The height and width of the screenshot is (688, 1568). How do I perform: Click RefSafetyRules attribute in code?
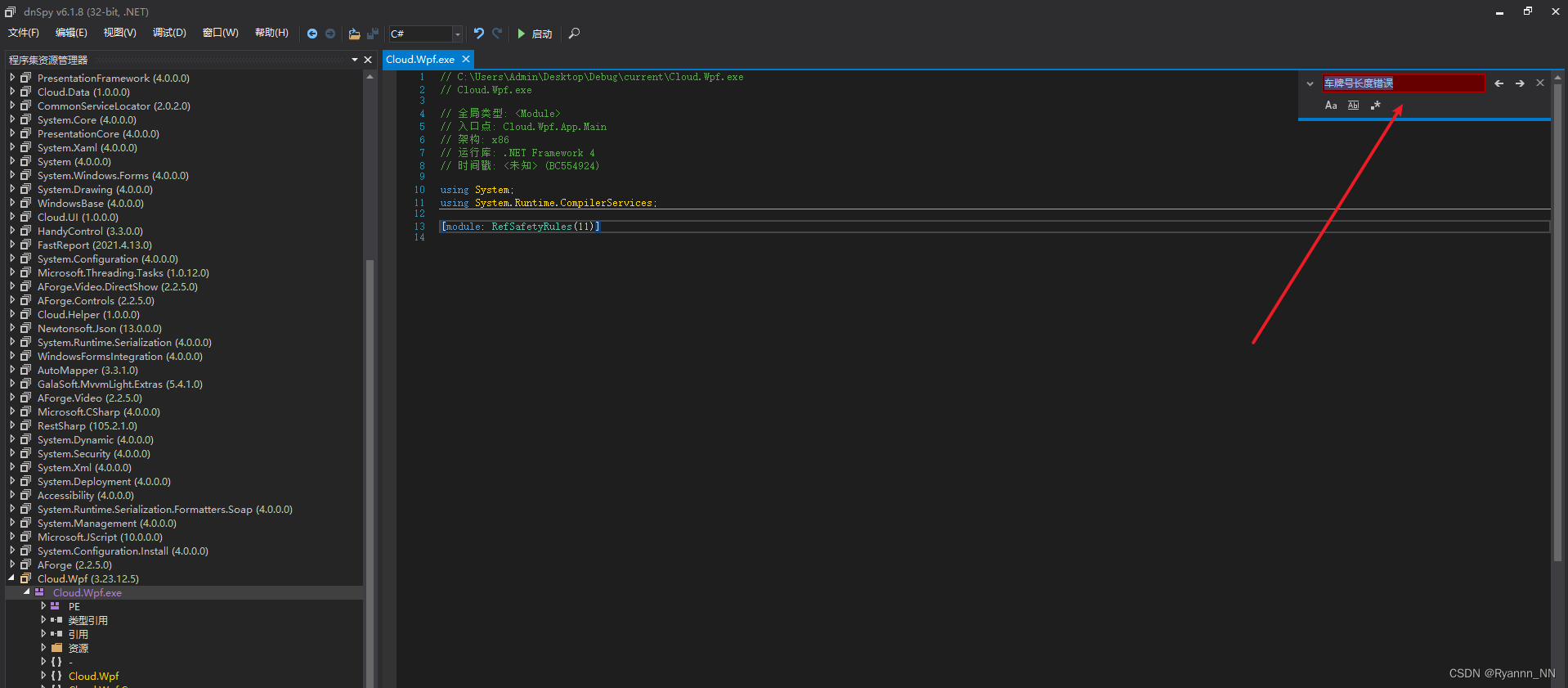531,227
